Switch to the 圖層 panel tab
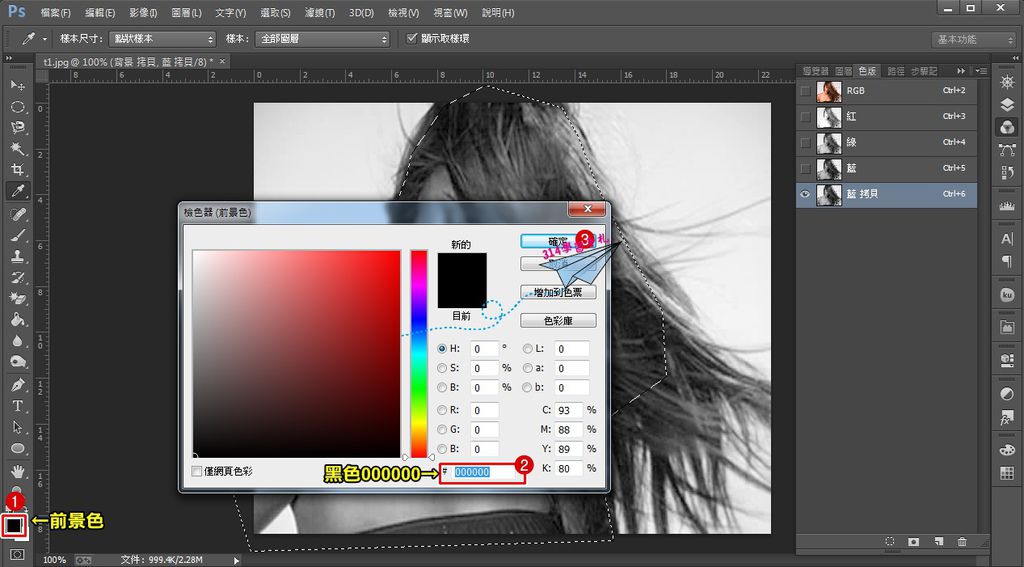Screen dimensions: 1024x567 point(843,71)
